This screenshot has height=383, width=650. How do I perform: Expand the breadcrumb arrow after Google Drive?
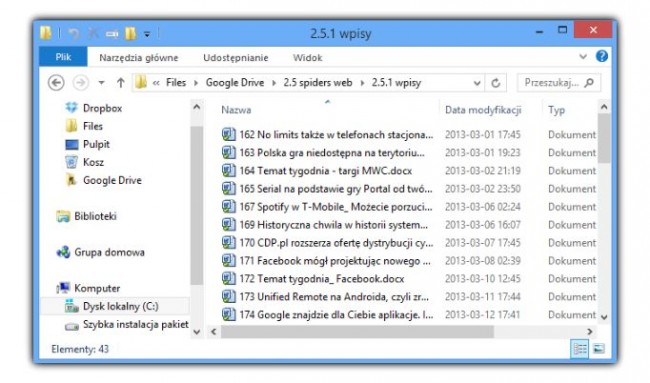tap(274, 83)
